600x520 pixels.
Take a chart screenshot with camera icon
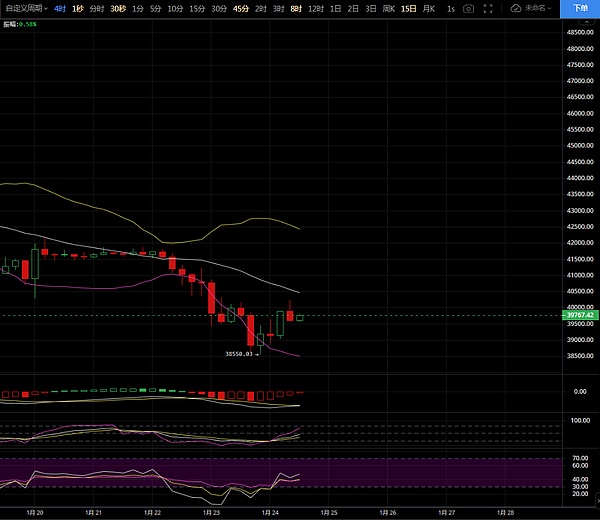tap(468, 8)
